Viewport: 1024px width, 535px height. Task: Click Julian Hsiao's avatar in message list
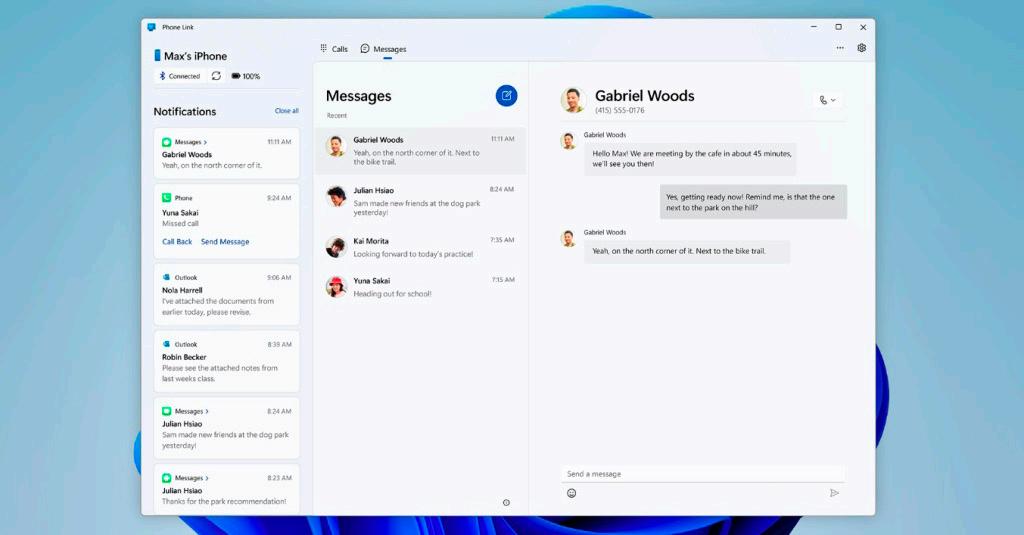pyautogui.click(x=336, y=196)
